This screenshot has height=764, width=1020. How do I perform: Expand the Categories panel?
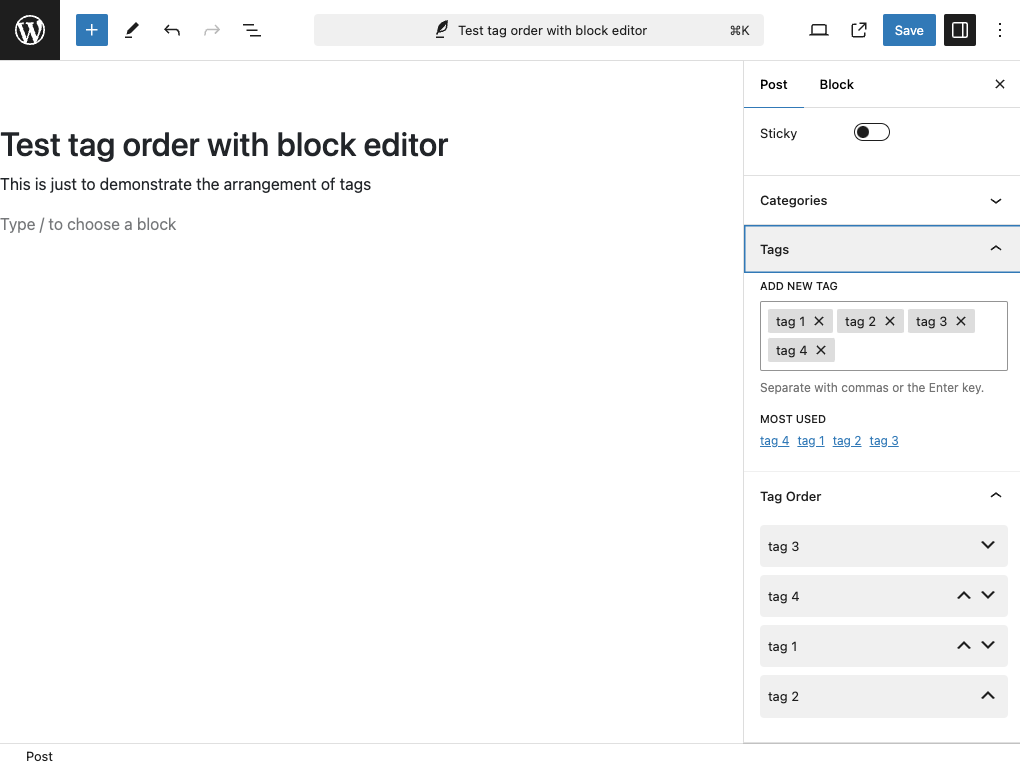(995, 201)
